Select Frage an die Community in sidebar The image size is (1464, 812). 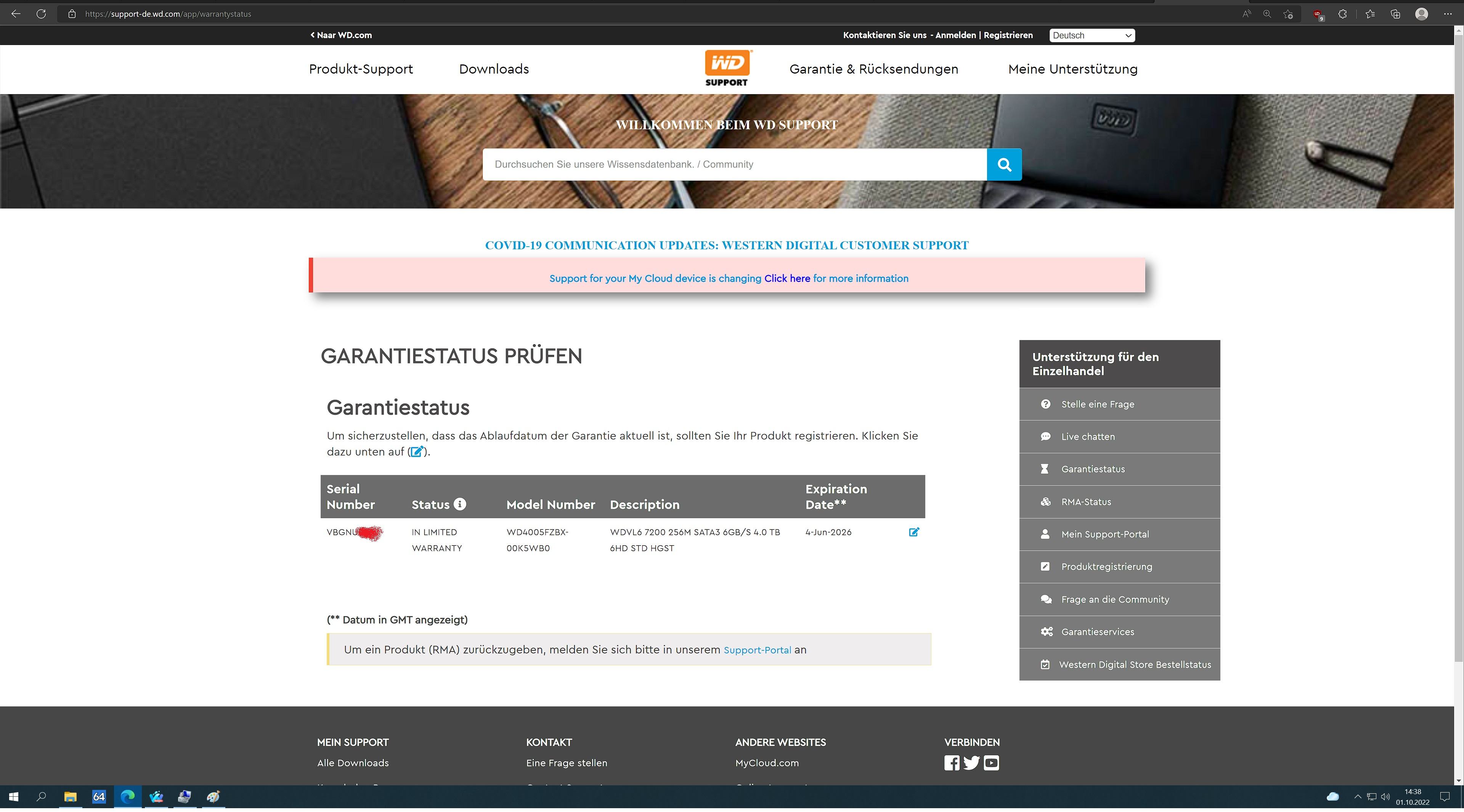click(1120, 600)
